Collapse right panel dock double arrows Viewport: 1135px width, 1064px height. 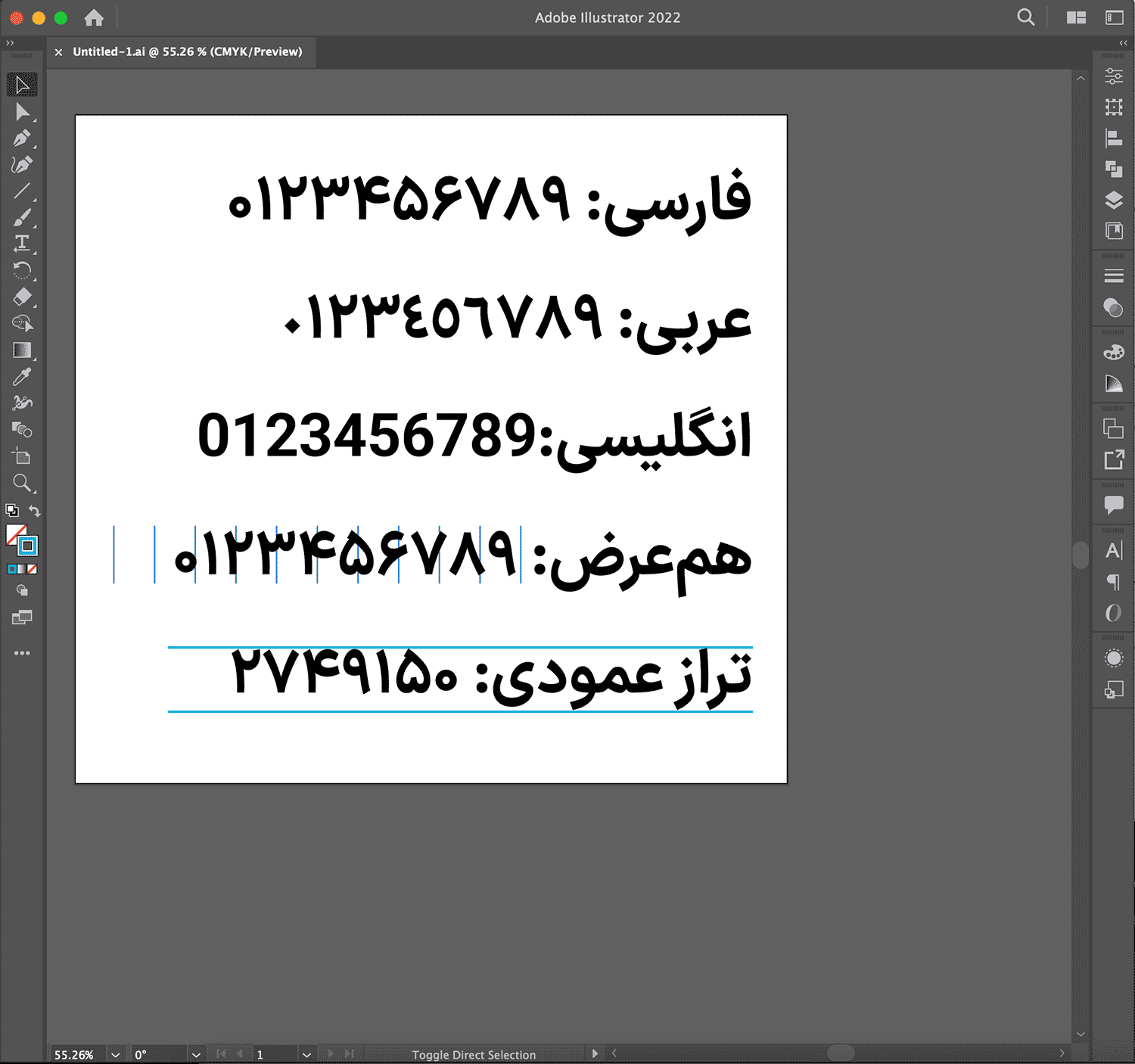[x=1124, y=43]
